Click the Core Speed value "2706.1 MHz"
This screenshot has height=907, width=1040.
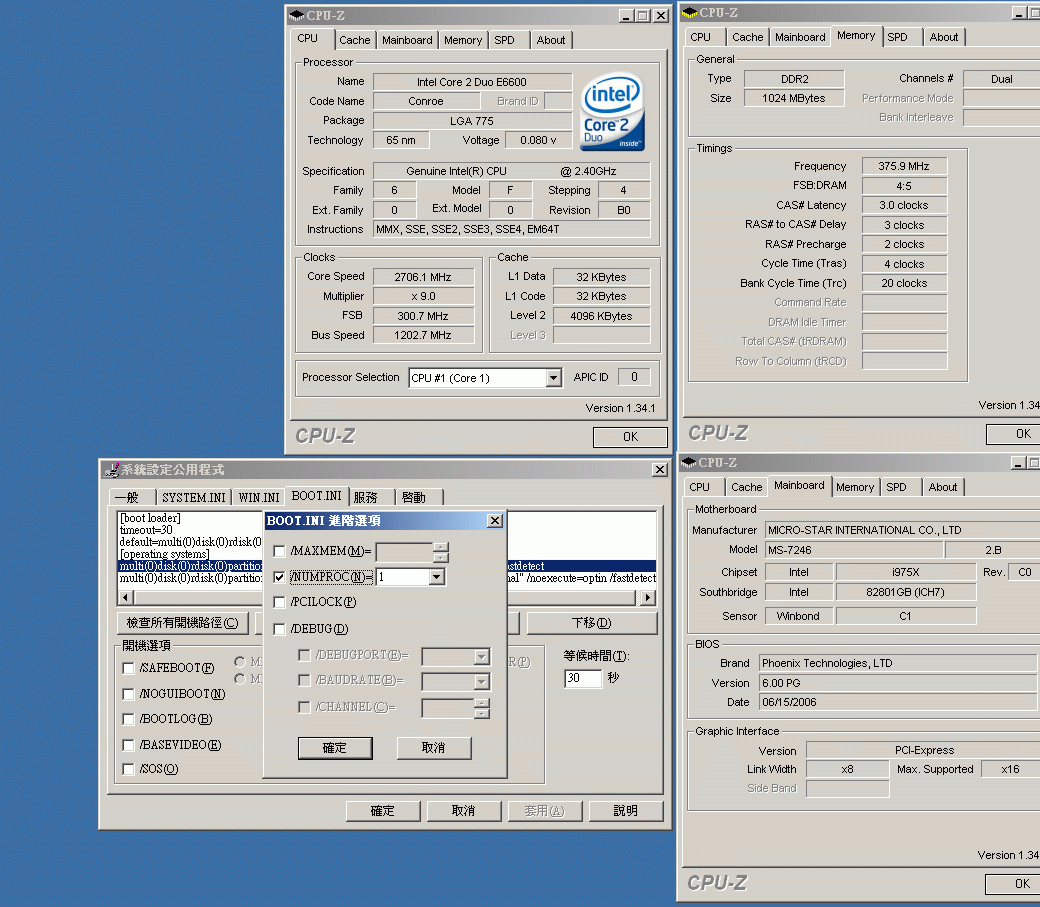point(423,277)
